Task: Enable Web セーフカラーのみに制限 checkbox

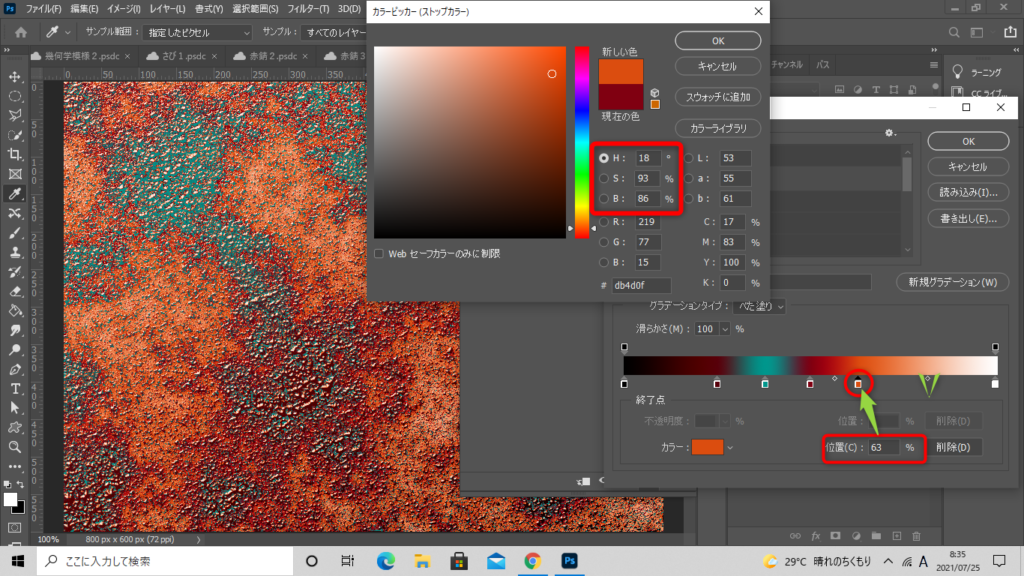Action: point(379,253)
